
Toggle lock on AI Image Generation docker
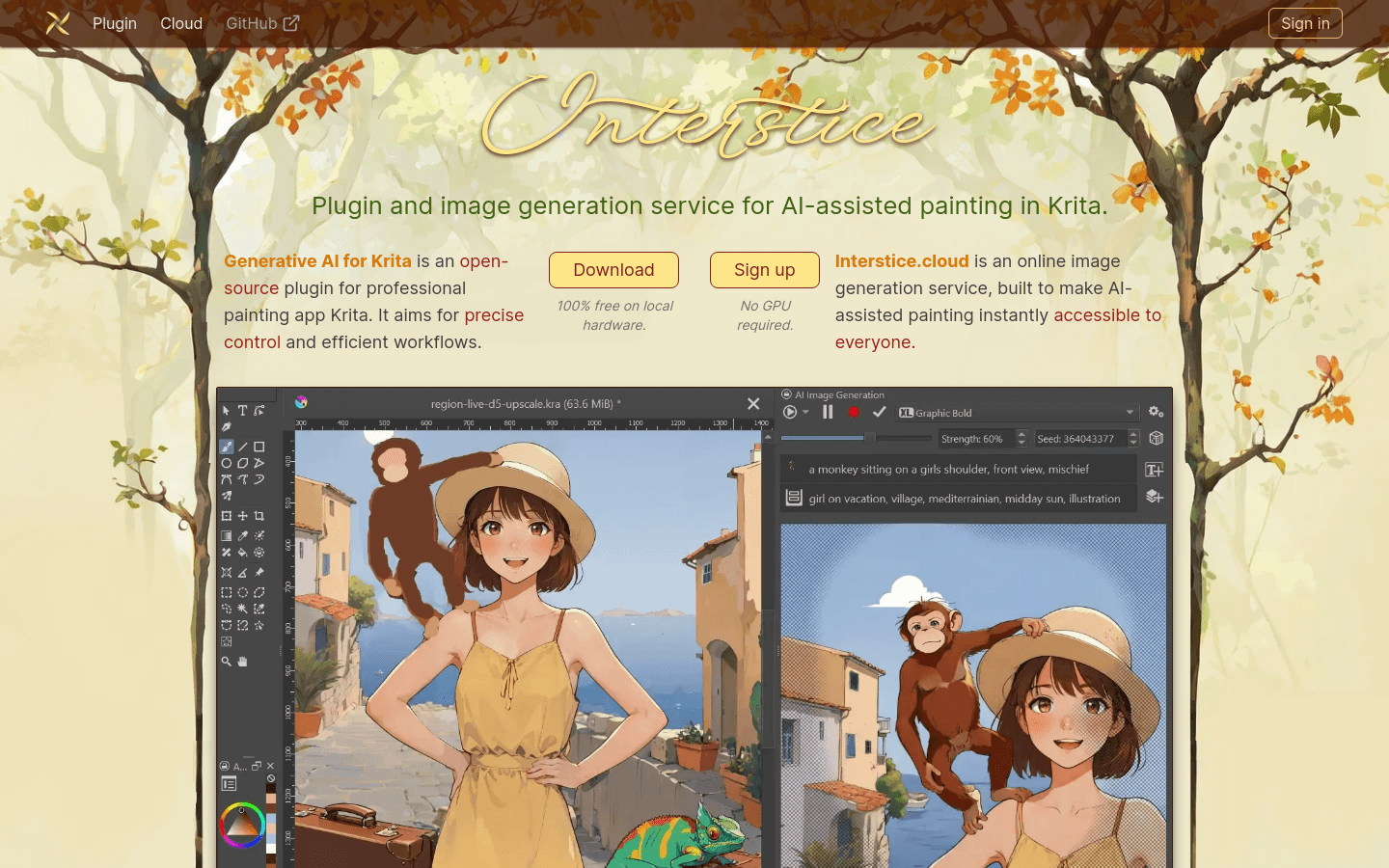[x=786, y=394]
